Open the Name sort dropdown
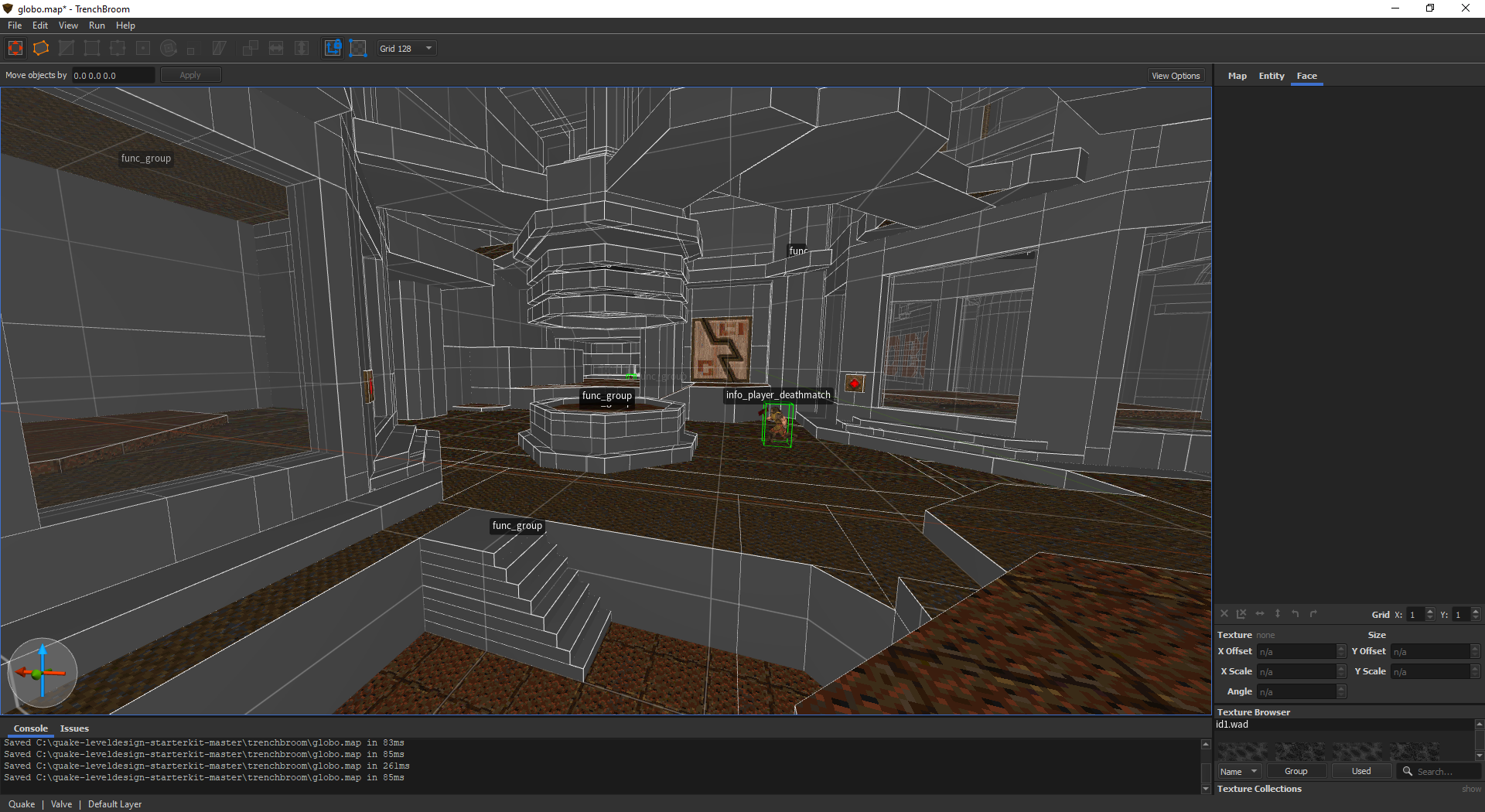 [x=1238, y=772]
